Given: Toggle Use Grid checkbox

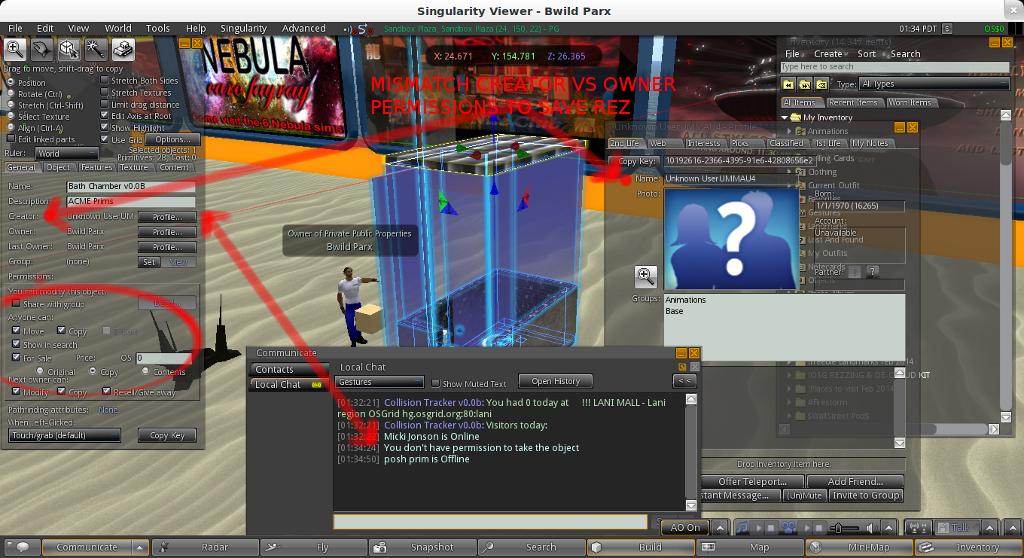Looking at the screenshot, I should coord(104,139).
